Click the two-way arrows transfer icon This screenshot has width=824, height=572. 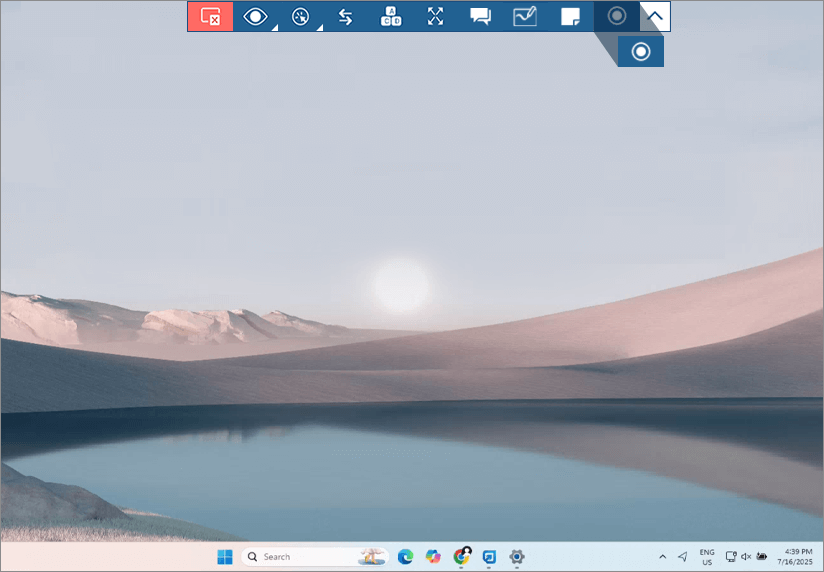point(346,16)
